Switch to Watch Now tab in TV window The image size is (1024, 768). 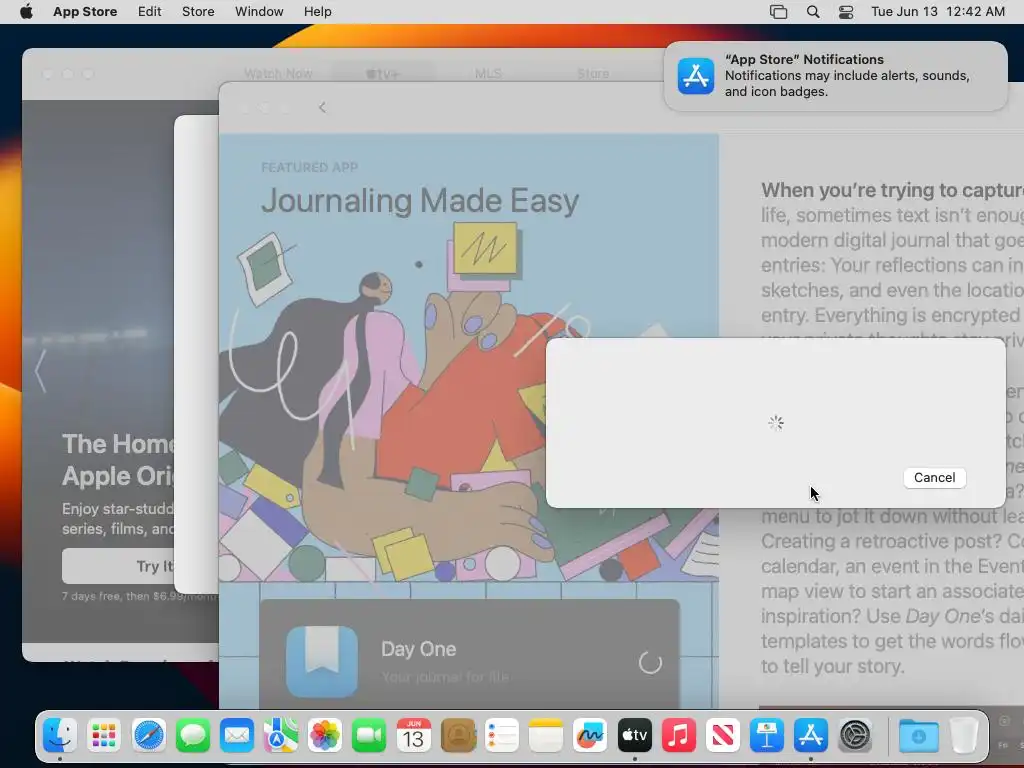point(278,74)
